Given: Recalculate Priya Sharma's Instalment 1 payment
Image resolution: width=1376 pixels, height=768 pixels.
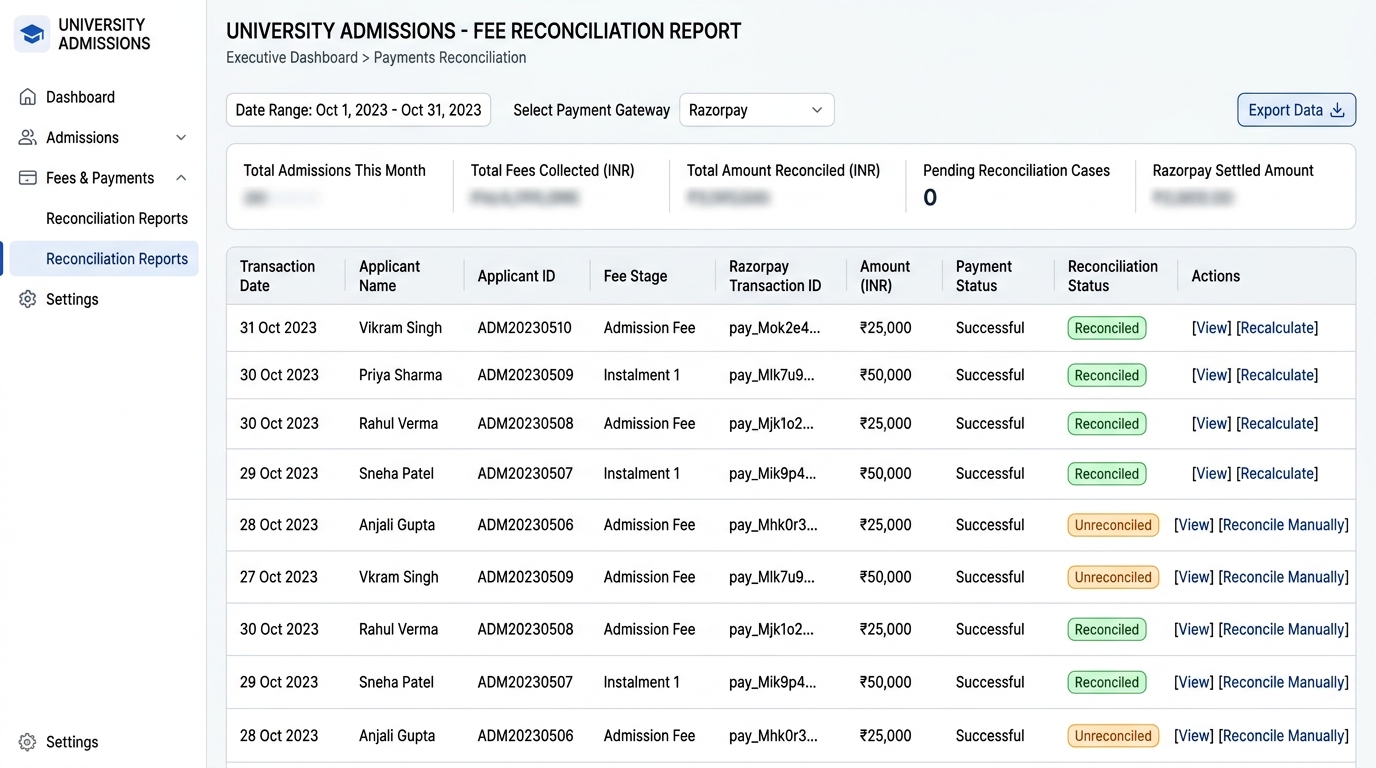Looking at the screenshot, I should pos(1277,375).
